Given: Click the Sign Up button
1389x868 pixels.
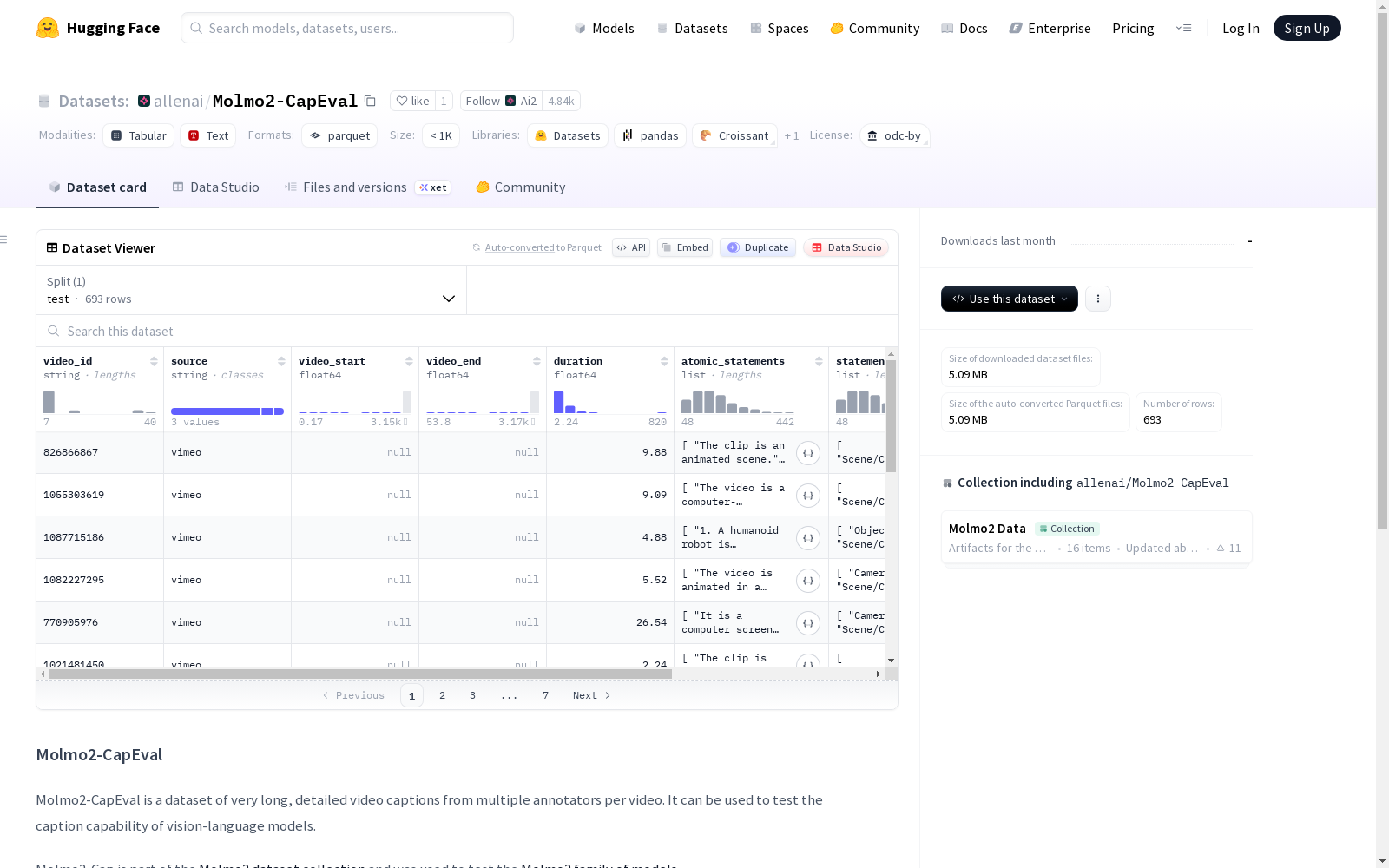Looking at the screenshot, I should tap(1307, 28).
